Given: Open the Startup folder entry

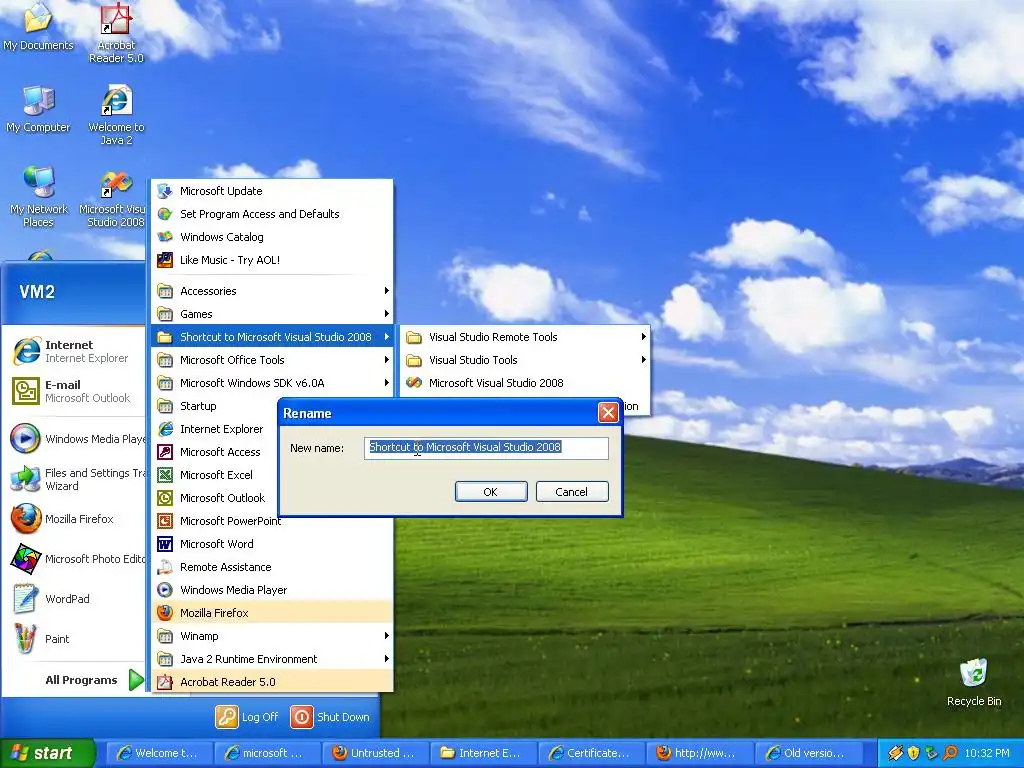Looking at the screenshot, I should tap(216, 406).
